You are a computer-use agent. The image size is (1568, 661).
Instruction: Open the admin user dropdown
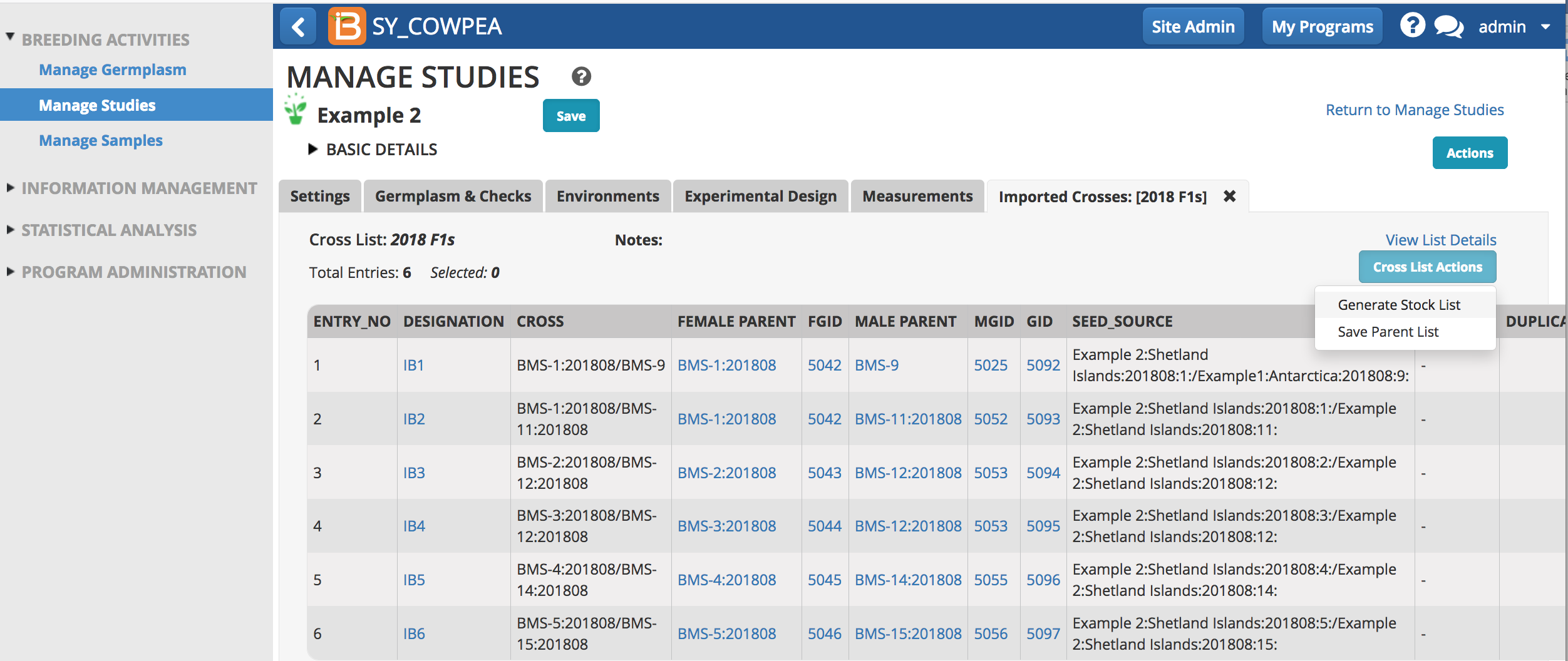(1515, 27)
